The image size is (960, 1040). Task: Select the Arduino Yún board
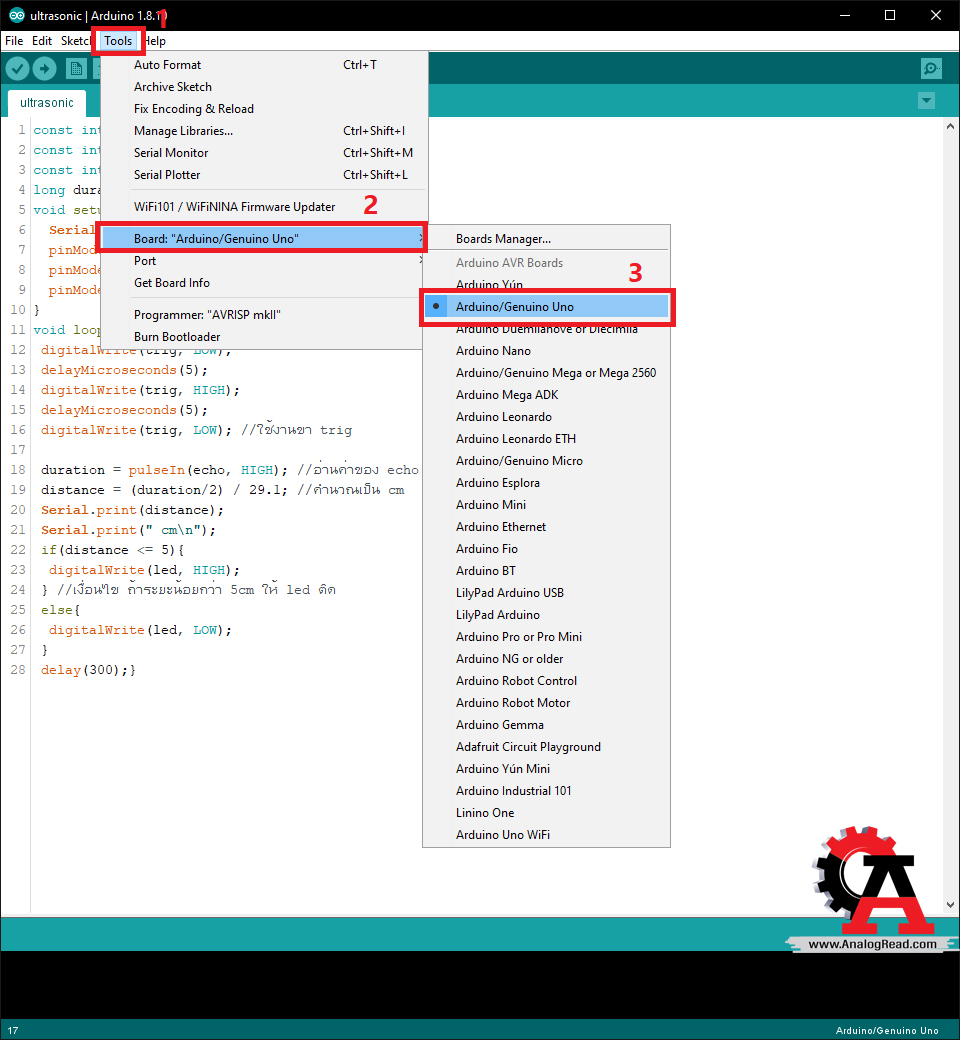click(x=546, y=285)
